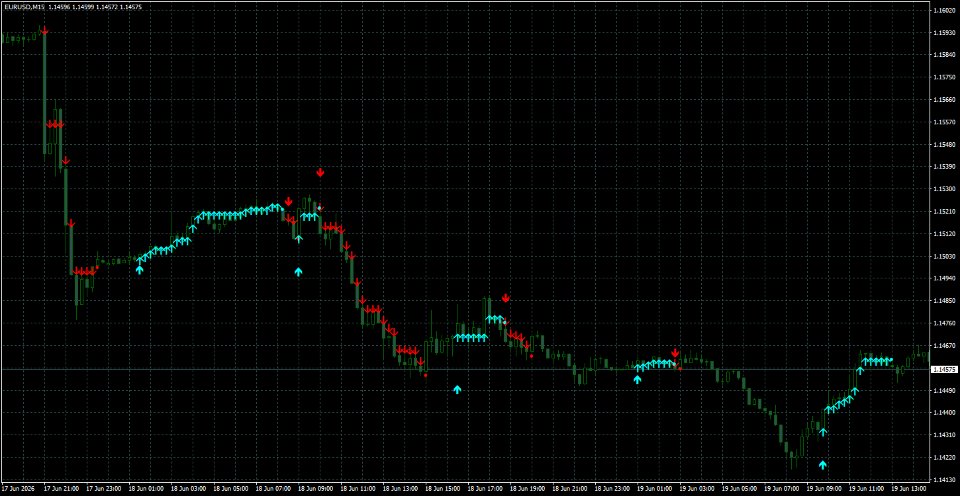Click the 1.15390 price scale label

pyautogui.click(x=943, y=167)
